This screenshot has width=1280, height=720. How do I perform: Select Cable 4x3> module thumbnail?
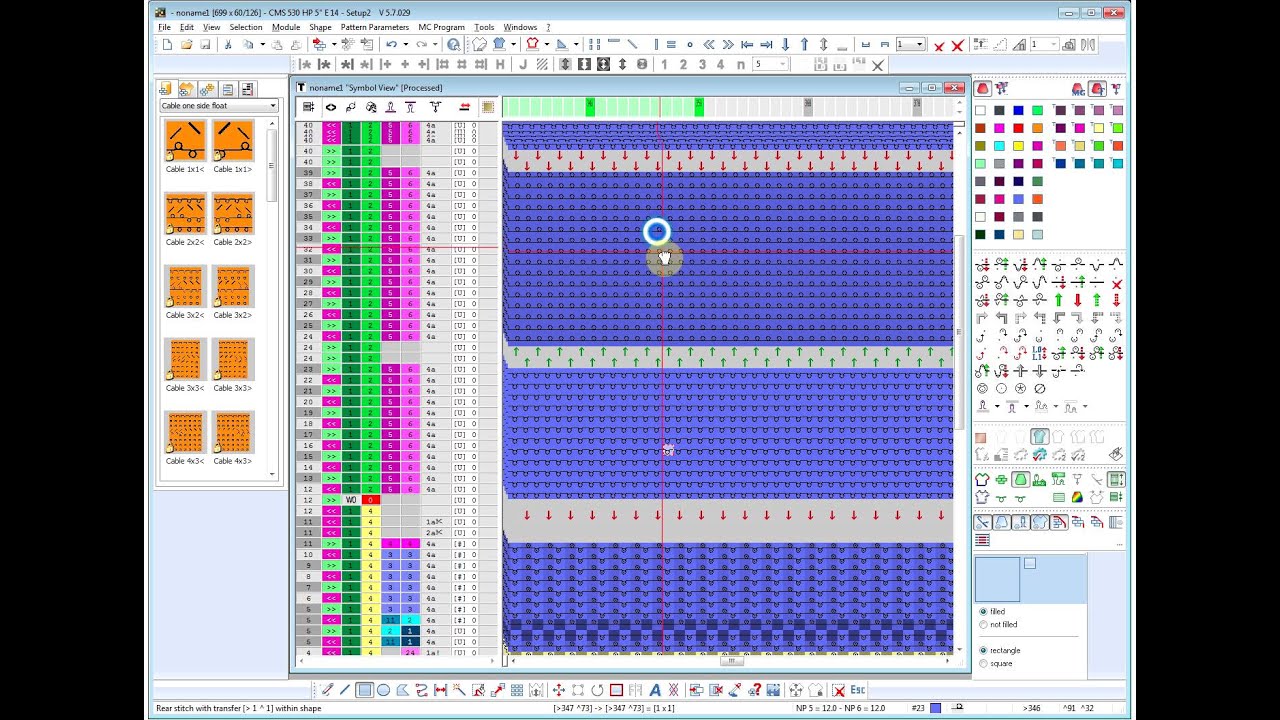[233, 433]
